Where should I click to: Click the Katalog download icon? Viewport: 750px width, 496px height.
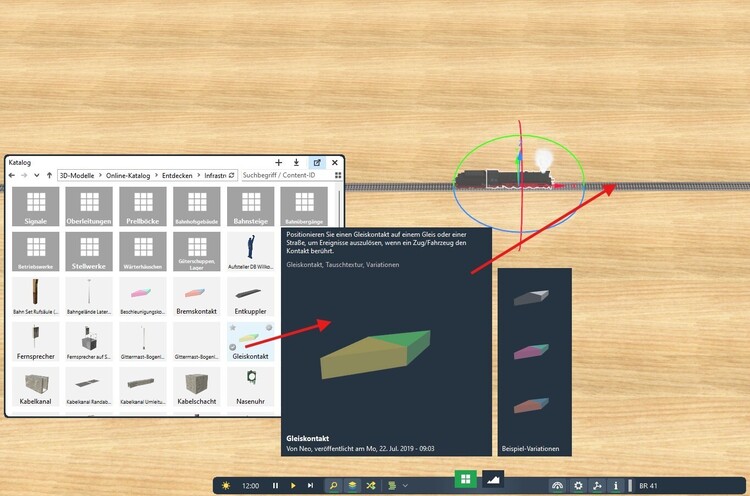pyautogui.click(x=297, y=163)
